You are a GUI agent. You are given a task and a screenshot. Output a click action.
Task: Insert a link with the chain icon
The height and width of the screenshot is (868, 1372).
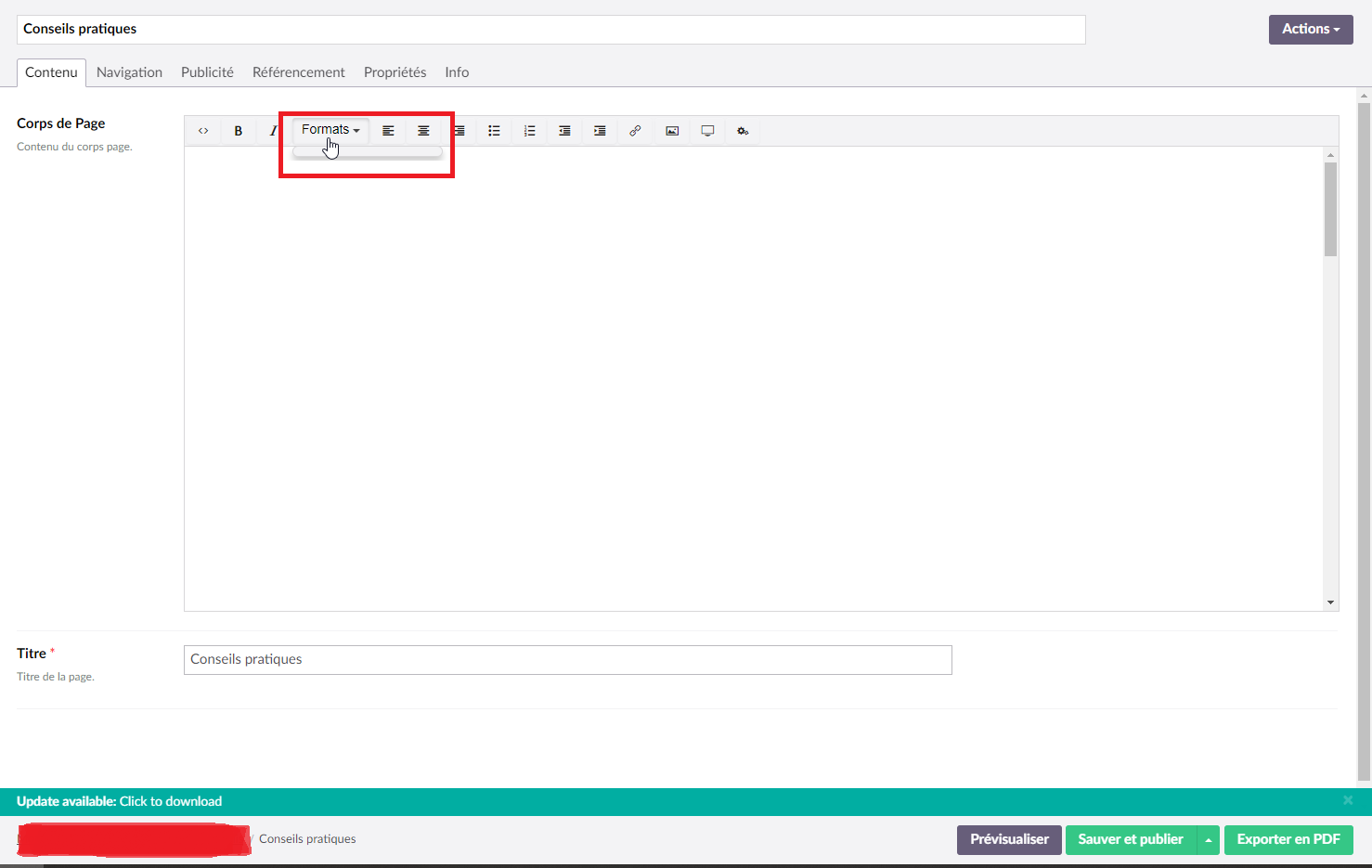click(635, 131)
